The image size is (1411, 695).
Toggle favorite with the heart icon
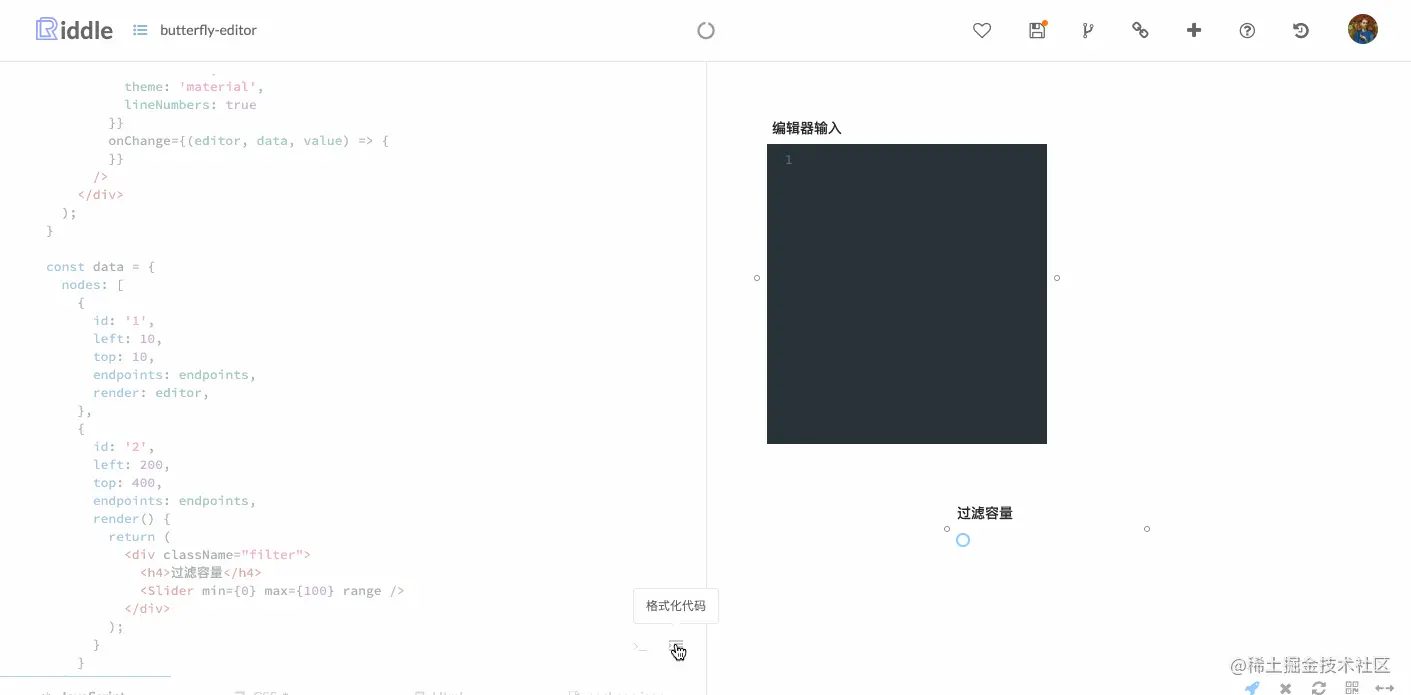pos(981,30)
